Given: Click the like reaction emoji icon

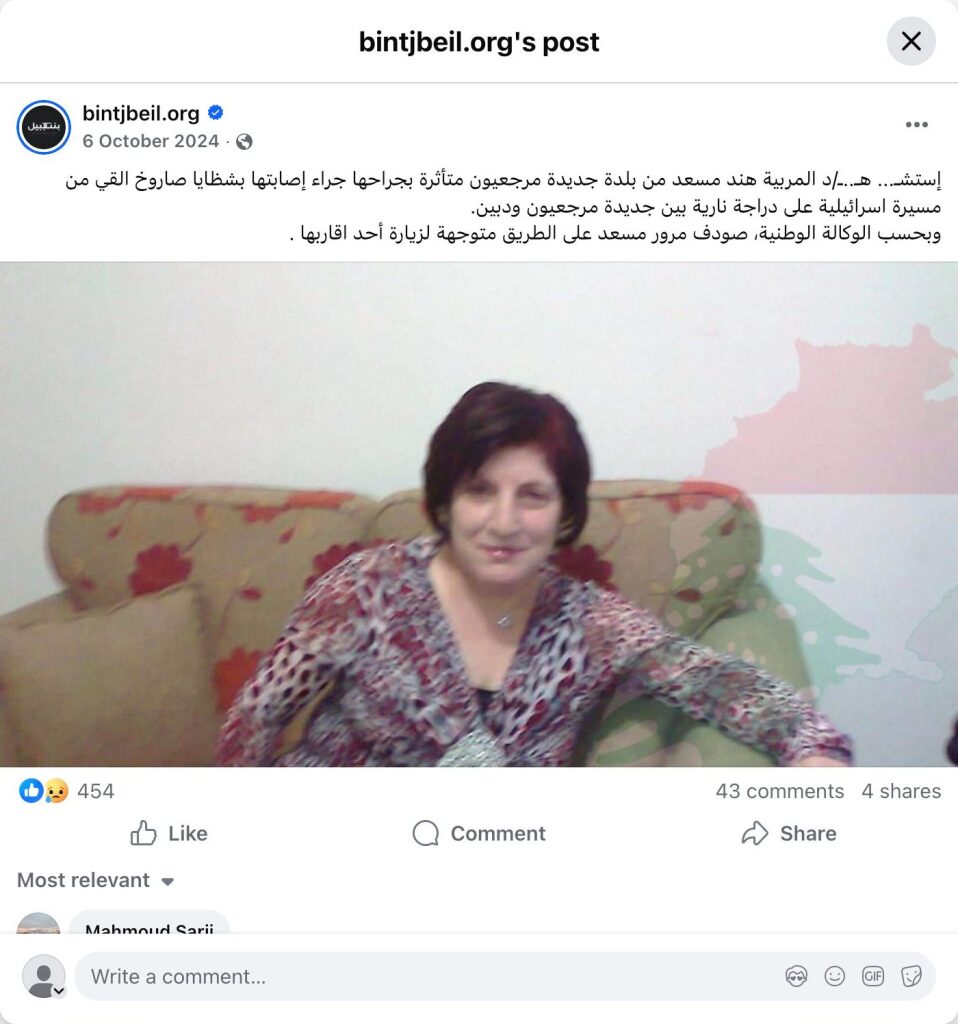Looking at the screenshot, I should coord(31,791).
